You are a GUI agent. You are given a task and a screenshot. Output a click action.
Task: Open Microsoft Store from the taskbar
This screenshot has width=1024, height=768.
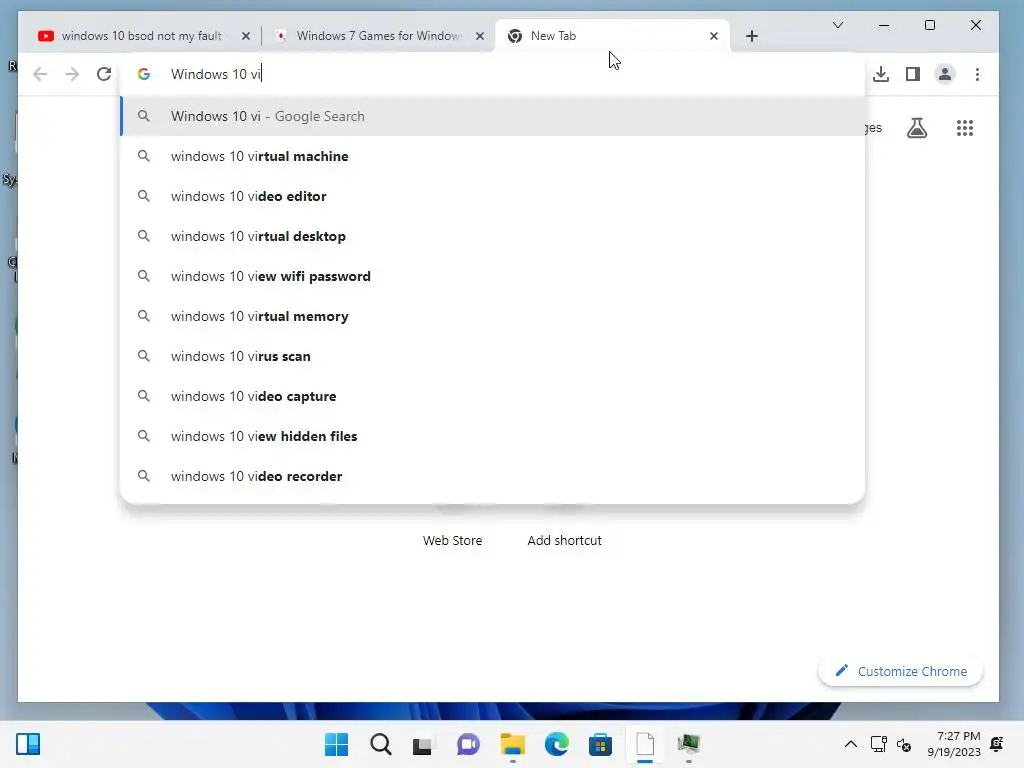pos(600,744)
